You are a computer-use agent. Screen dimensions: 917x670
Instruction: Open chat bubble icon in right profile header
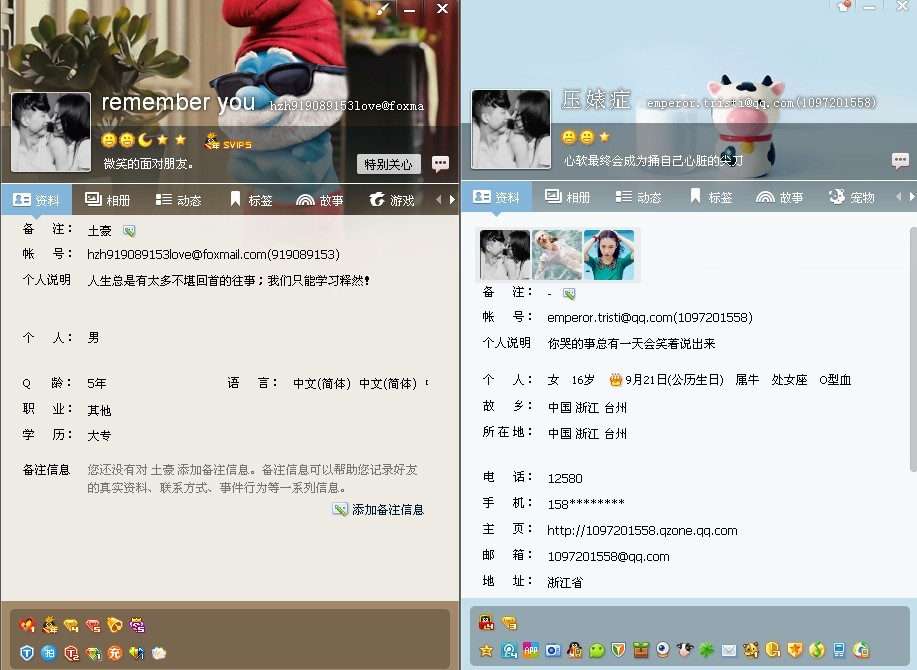coord(901,160)
